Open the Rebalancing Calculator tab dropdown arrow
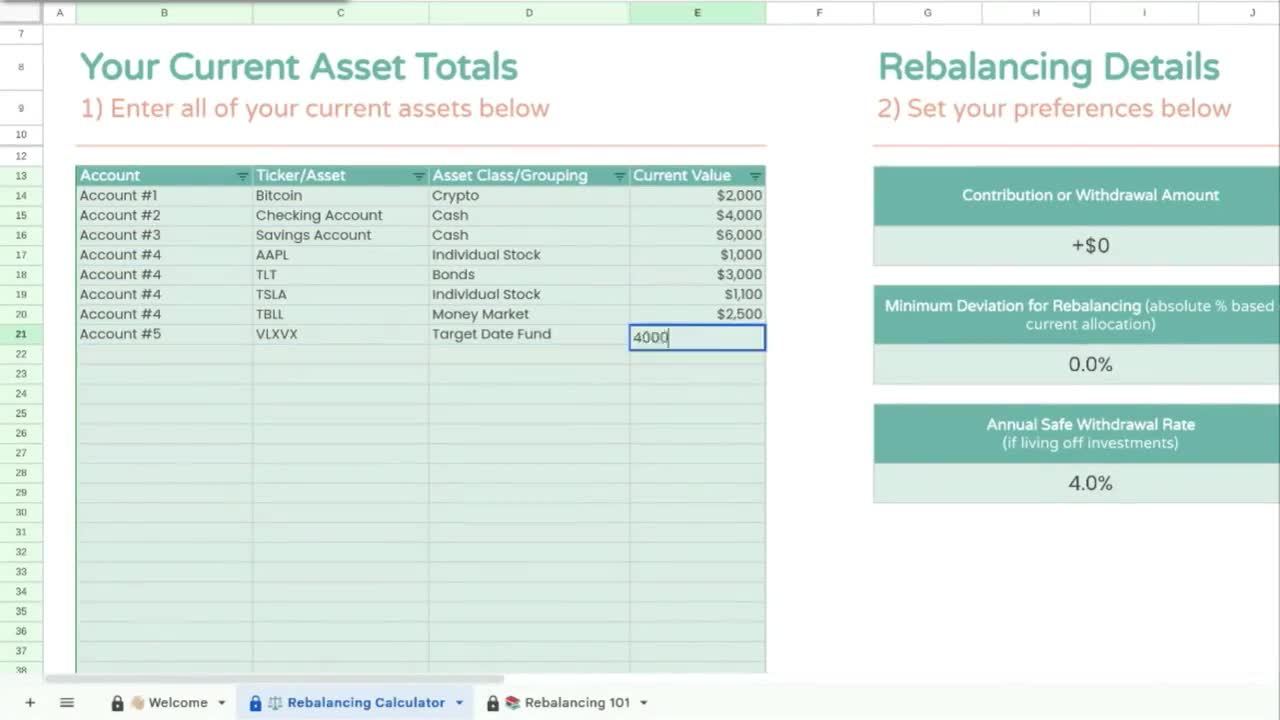This screenshot has height=720, width=1280. (x=459, y=703)
